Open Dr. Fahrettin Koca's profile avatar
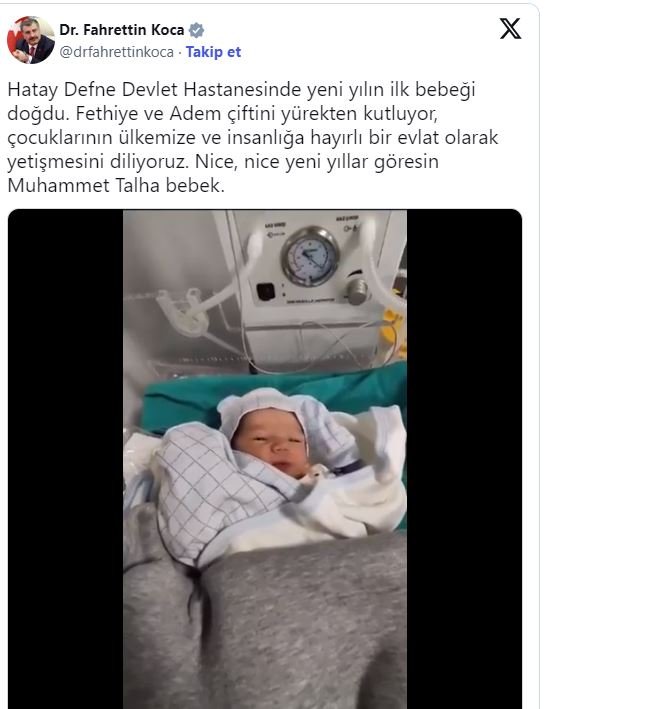 tap(31, 40)
